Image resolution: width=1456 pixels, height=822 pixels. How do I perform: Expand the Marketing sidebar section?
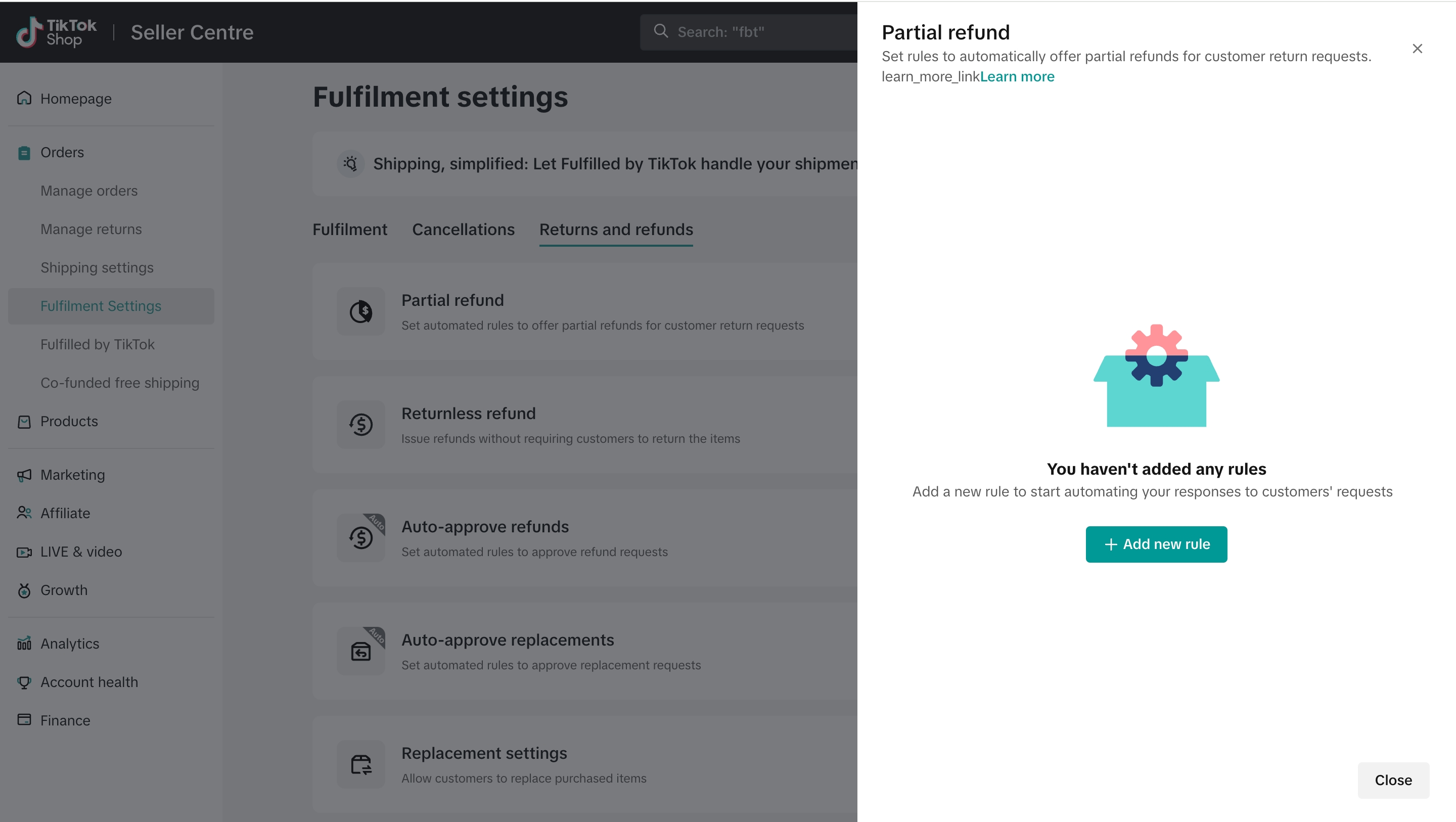point(72,475)
